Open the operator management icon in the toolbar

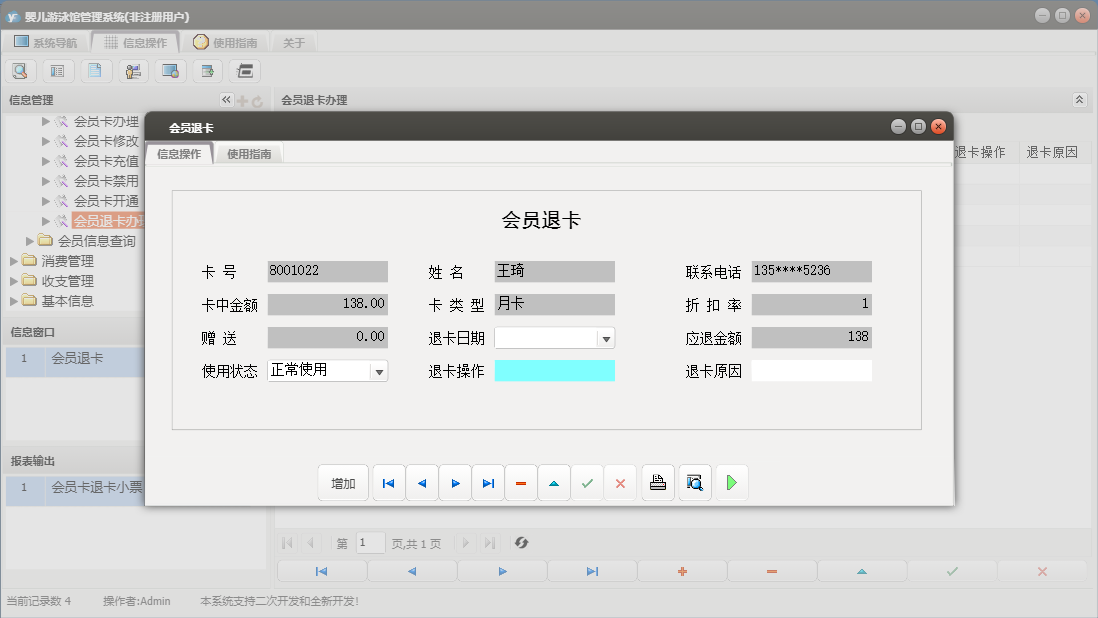pyautogui.click(x=131, y=70)
